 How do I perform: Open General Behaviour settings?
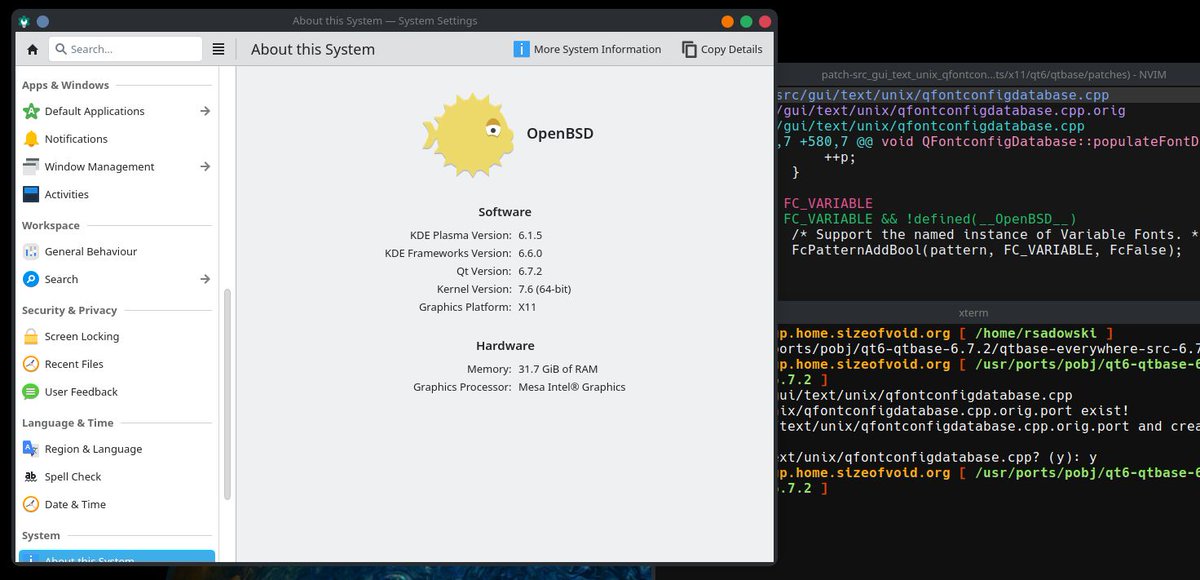point(117,252)
